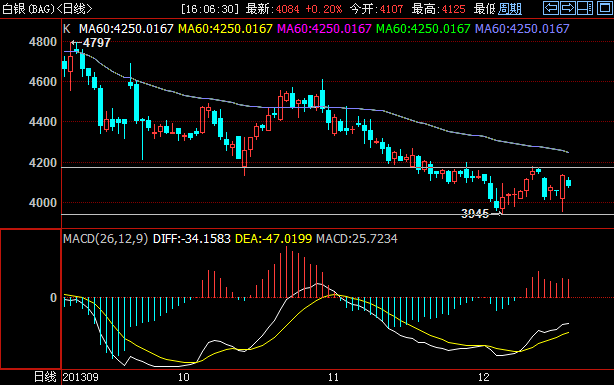Screen dimensions: 614x385
Task: Click the MACD(26,12,9) indicator label
Action: (x=106, y=239)
